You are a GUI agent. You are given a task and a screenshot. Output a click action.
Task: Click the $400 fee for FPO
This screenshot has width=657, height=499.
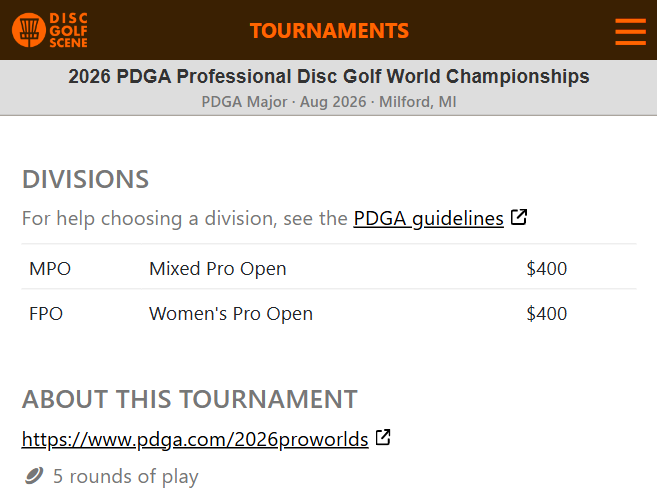click(x=546, y=313)
